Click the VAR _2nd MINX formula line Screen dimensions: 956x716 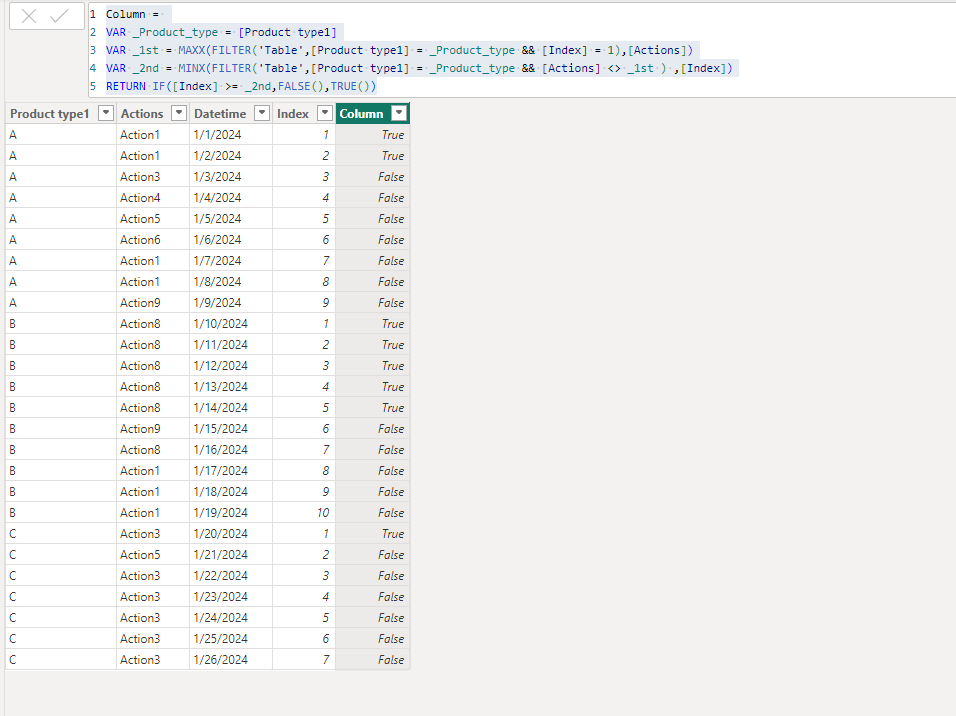pyautogui.click(x=419, y=68)
